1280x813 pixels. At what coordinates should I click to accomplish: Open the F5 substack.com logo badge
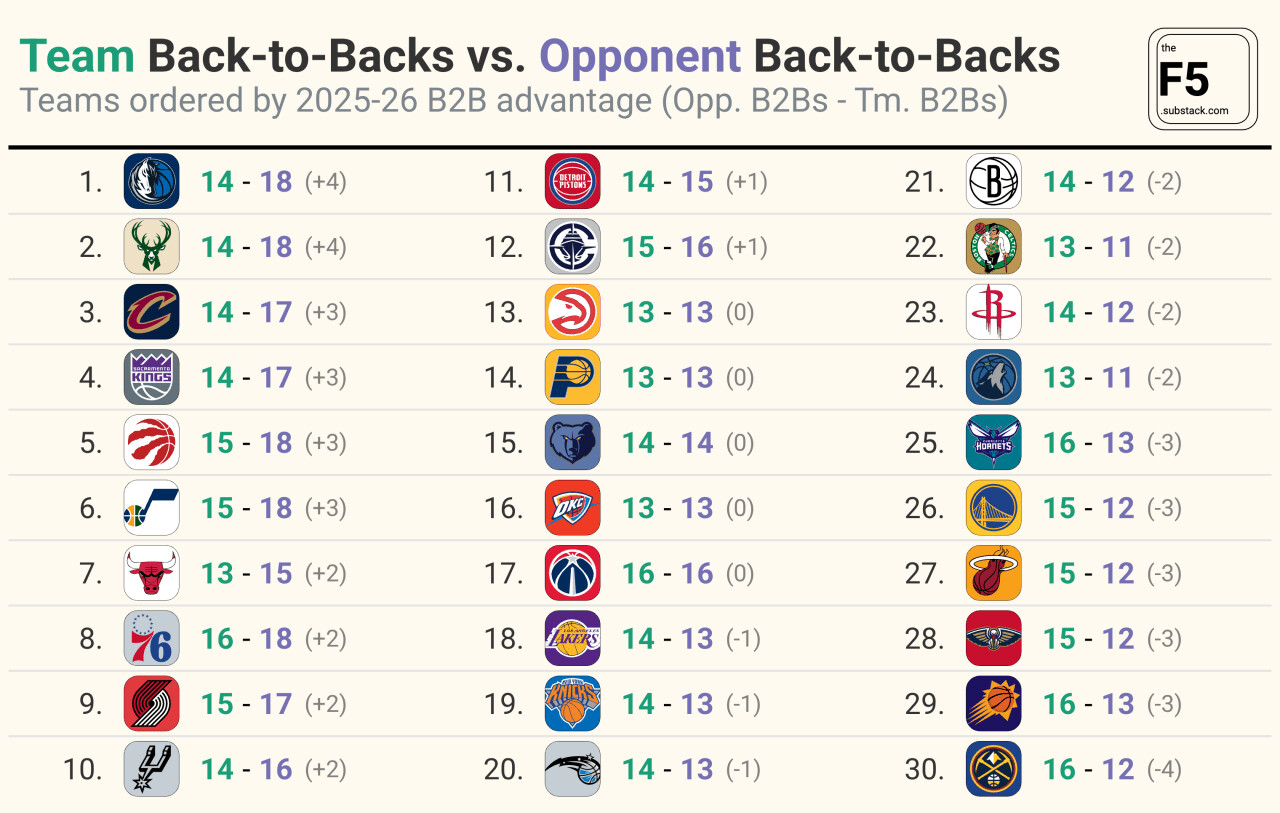click(1203, 80)
